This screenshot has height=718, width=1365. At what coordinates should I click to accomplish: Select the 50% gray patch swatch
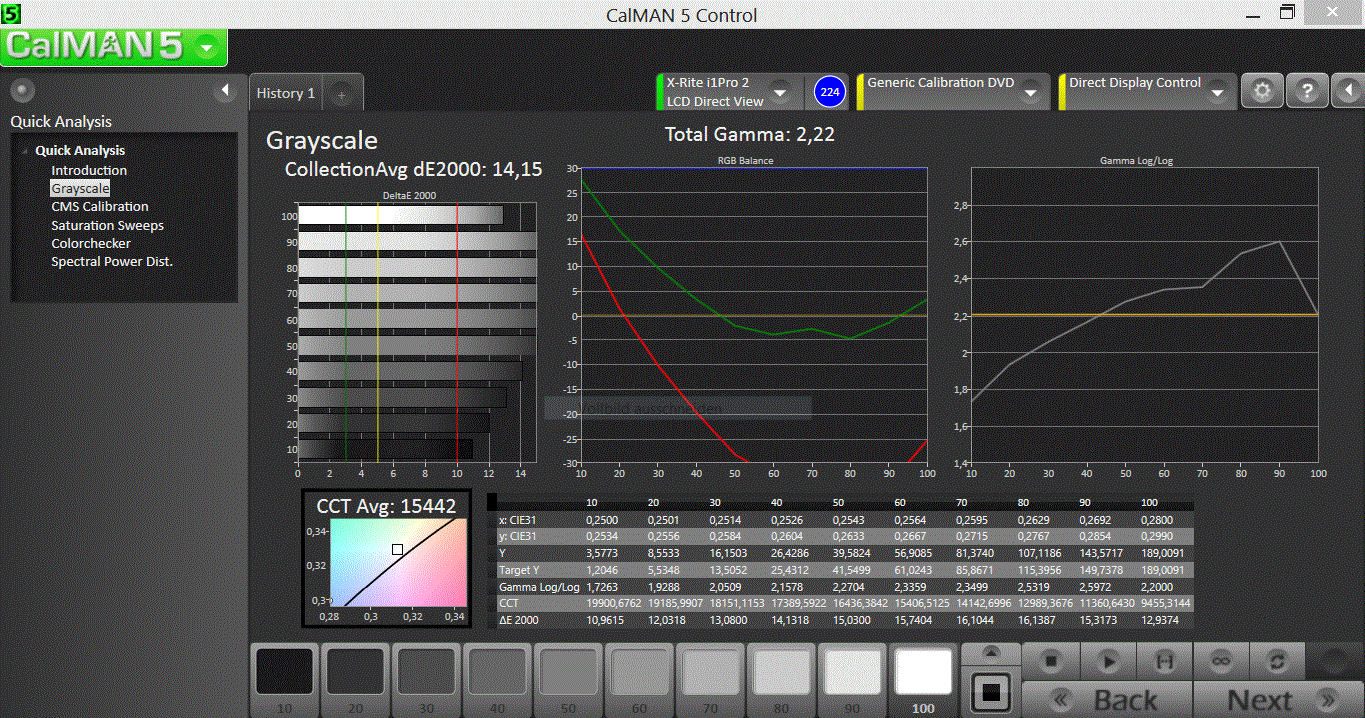tap(568, 672)
